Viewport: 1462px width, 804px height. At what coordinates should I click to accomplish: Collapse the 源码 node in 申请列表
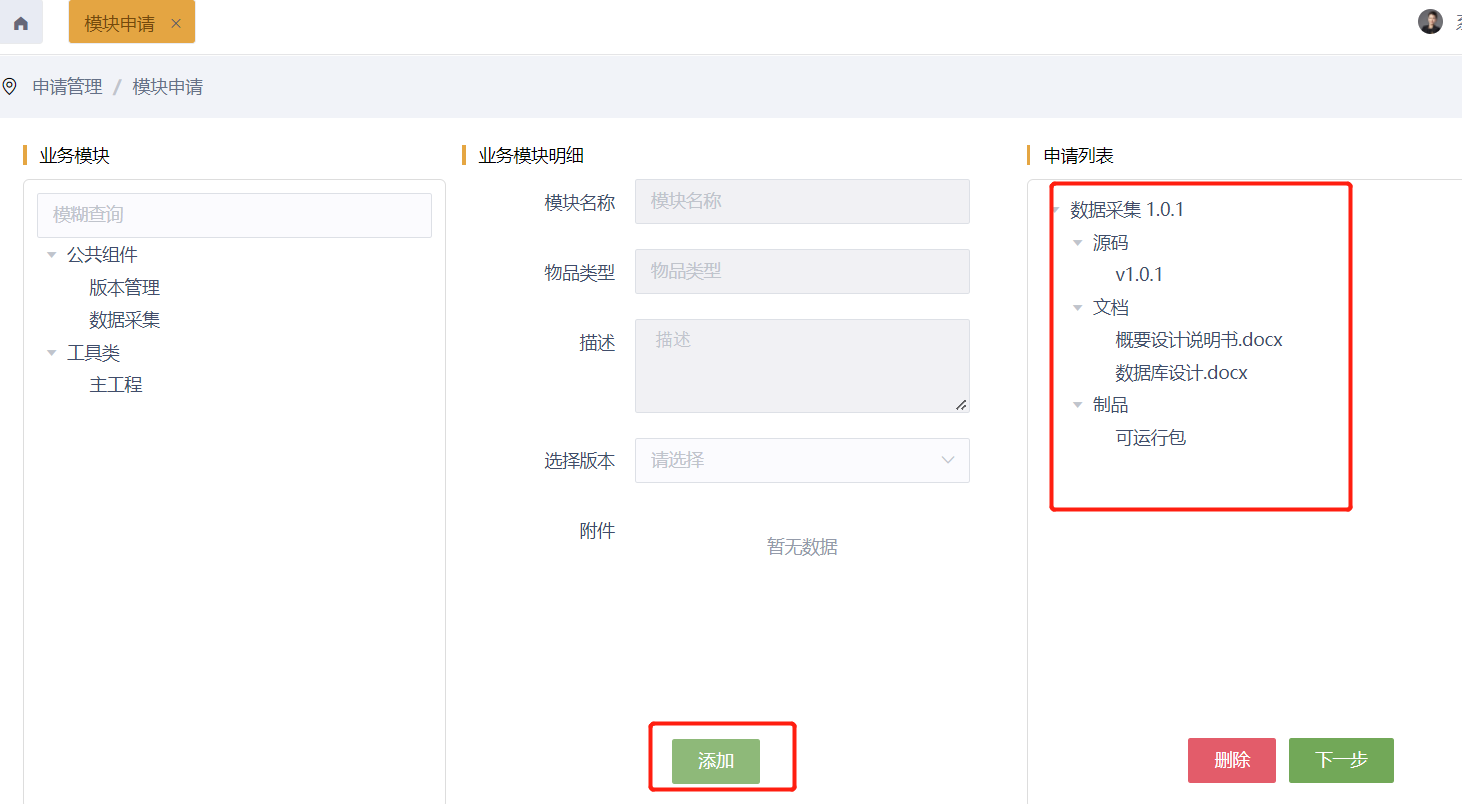pyautogui.click(x=1077, y=243)
